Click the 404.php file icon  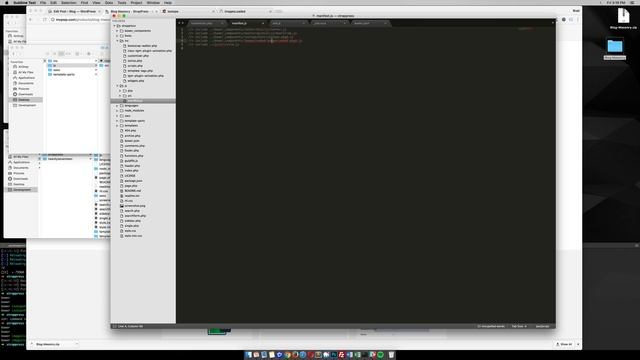point(122,131)
